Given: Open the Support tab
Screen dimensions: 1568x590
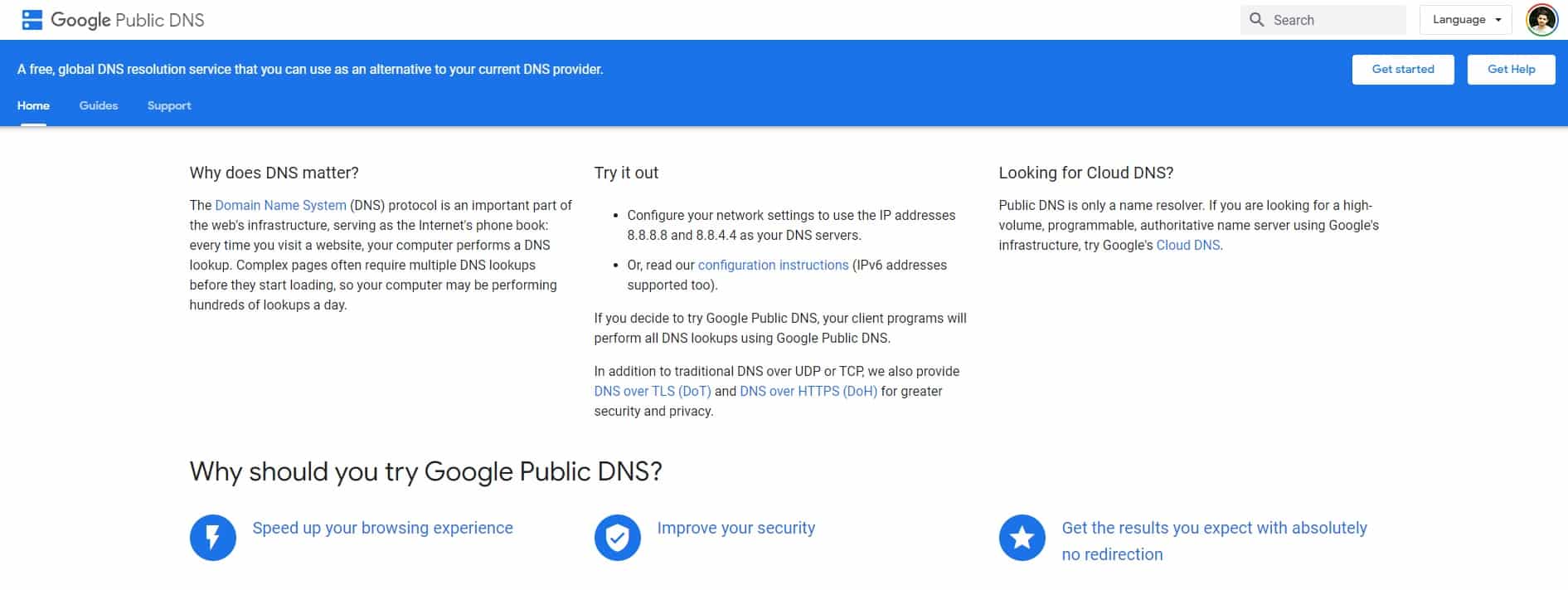Looking at the screenshot, I should [x=169, y=105].
